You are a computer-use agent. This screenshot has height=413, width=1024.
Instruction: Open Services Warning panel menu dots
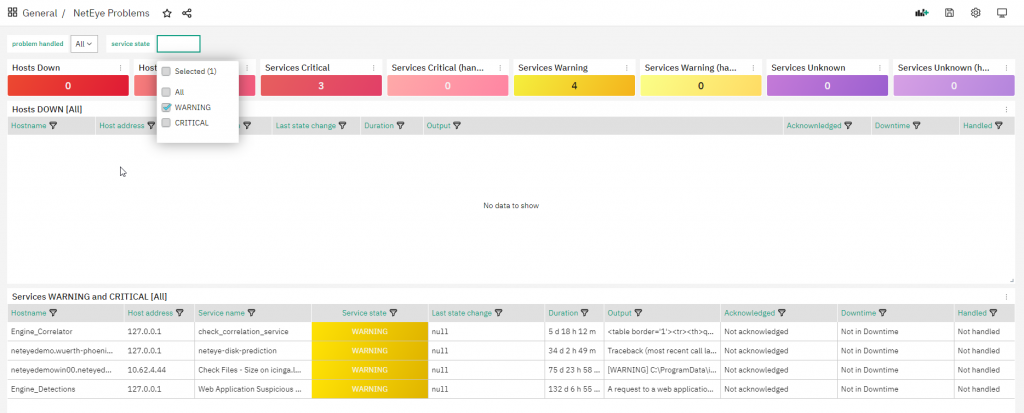pyautogui.click(x=627, y=67)
